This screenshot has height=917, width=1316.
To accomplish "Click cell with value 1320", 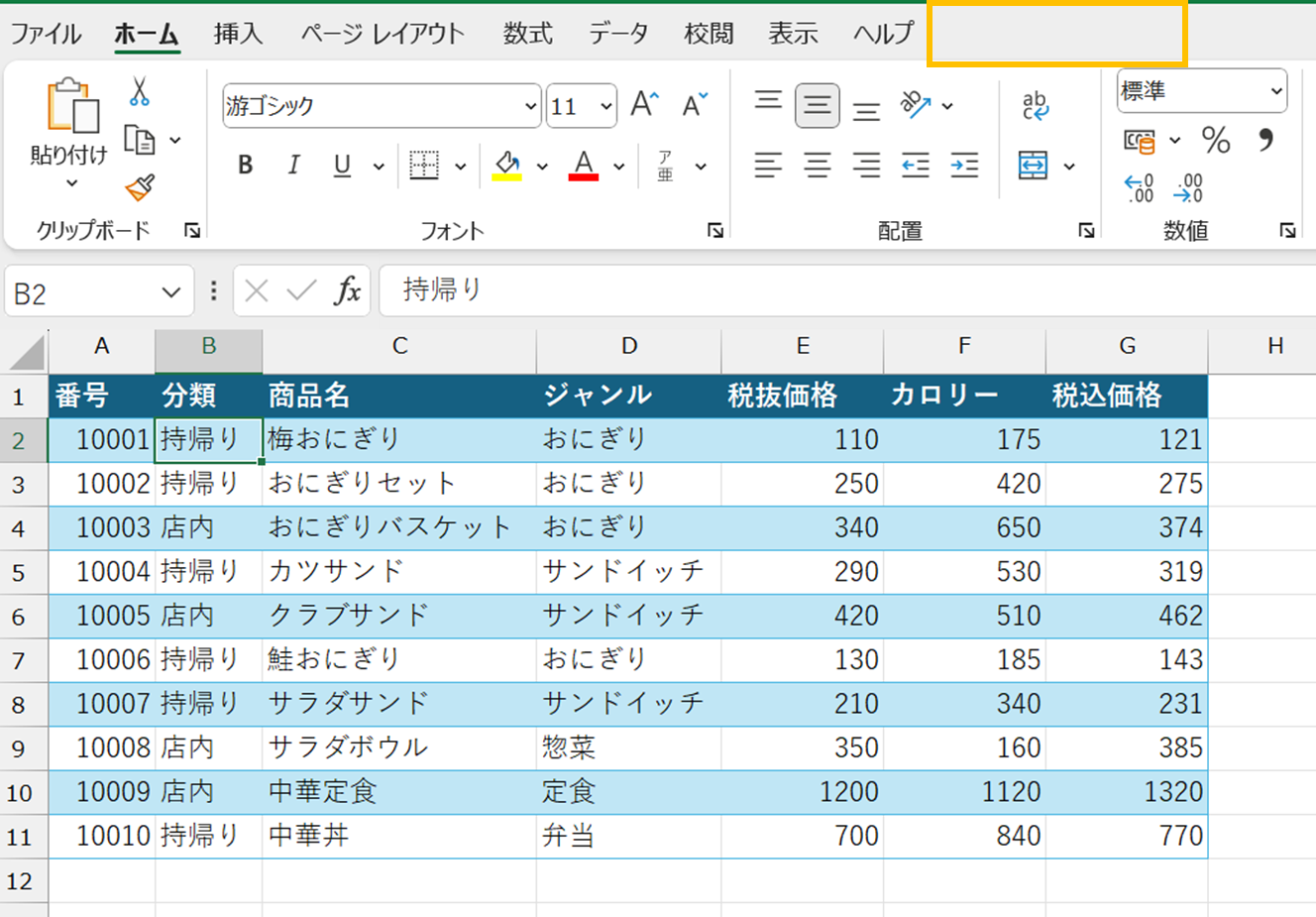I will point(1127,792).
